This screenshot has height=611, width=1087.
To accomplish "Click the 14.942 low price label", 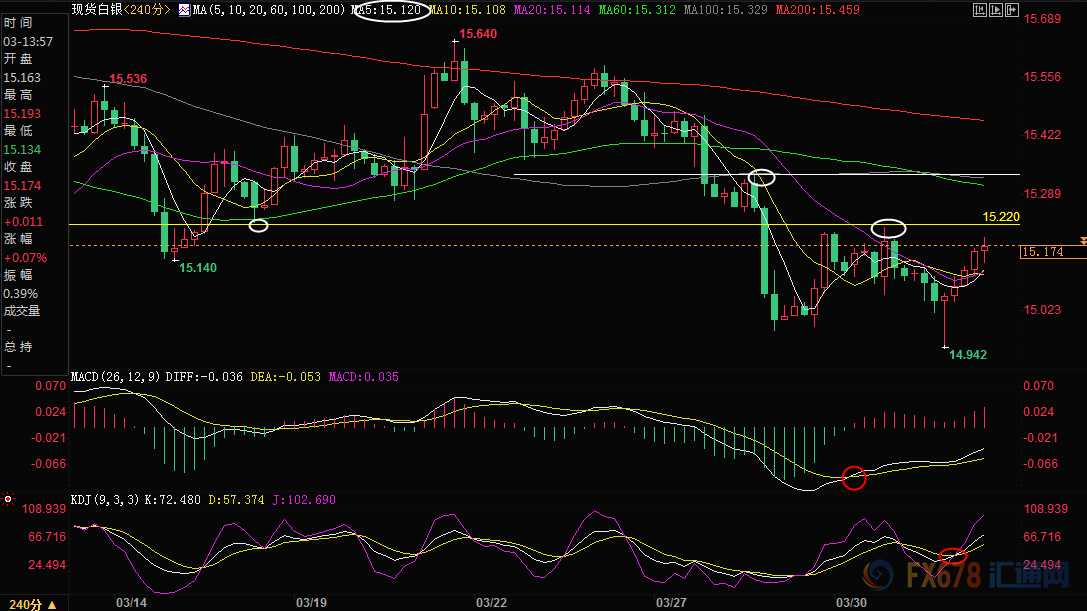I will tap(967, 354).
